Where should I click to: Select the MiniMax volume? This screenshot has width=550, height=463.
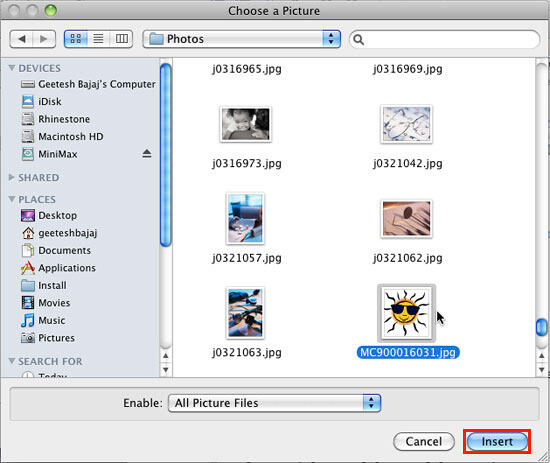[x=49, y=154]
